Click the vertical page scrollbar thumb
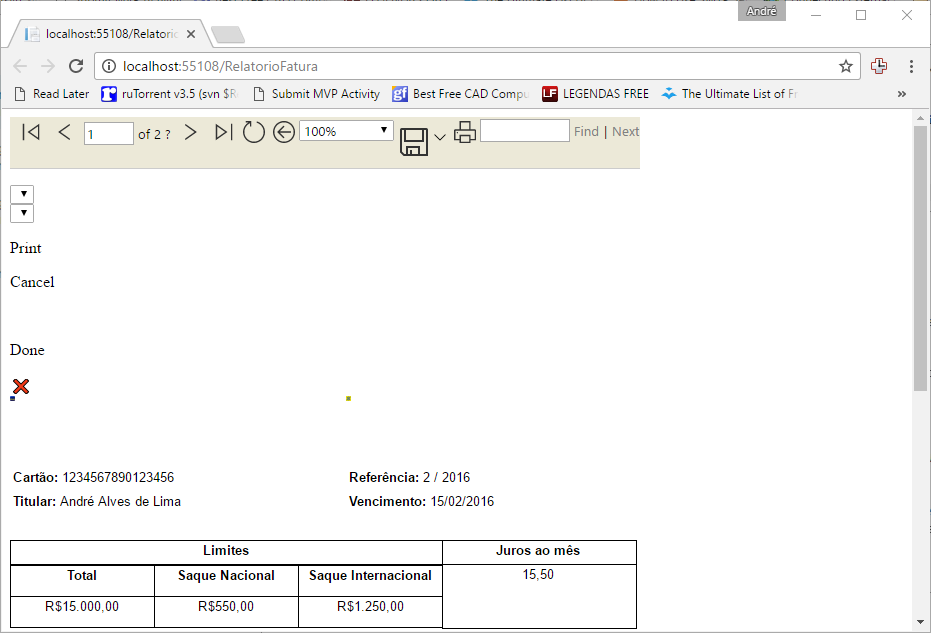Screen dimensions: 931x633 click(920, 260)
